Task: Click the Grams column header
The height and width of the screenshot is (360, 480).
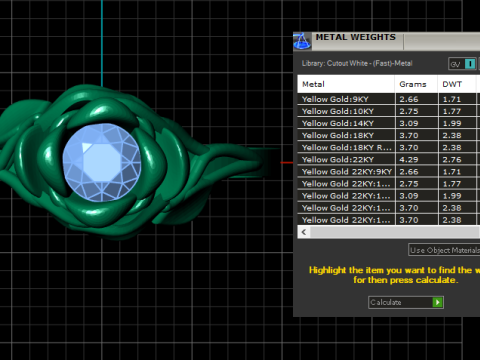Action: click(416, 84)
